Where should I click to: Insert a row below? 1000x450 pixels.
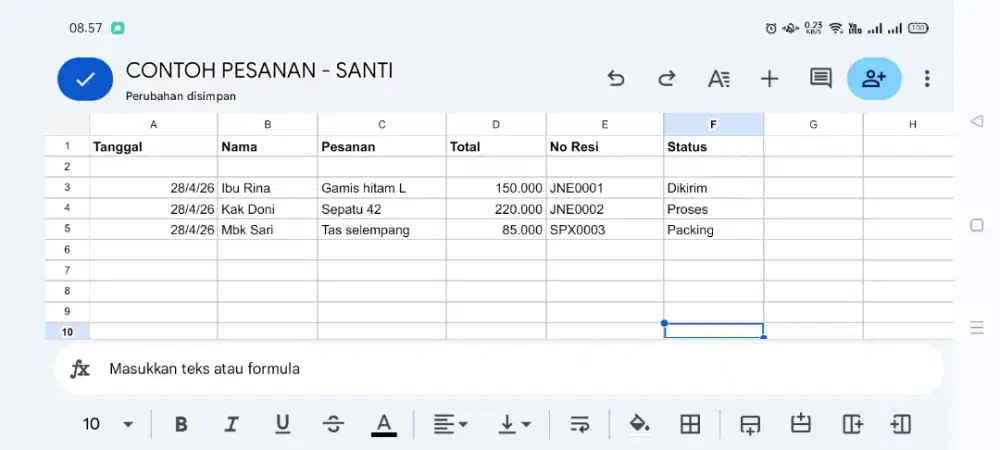click(750, 425)
